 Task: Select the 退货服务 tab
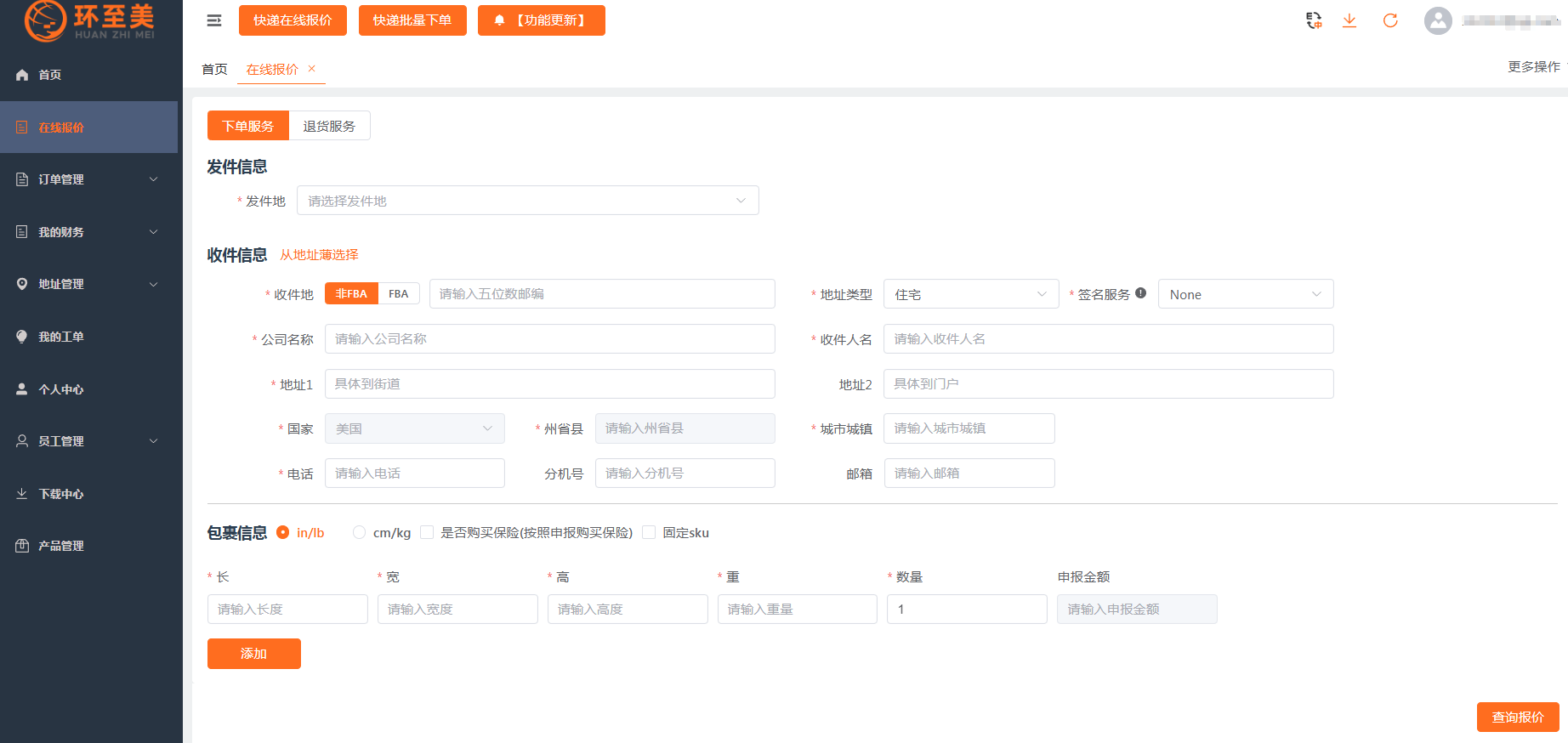point(329,126)
